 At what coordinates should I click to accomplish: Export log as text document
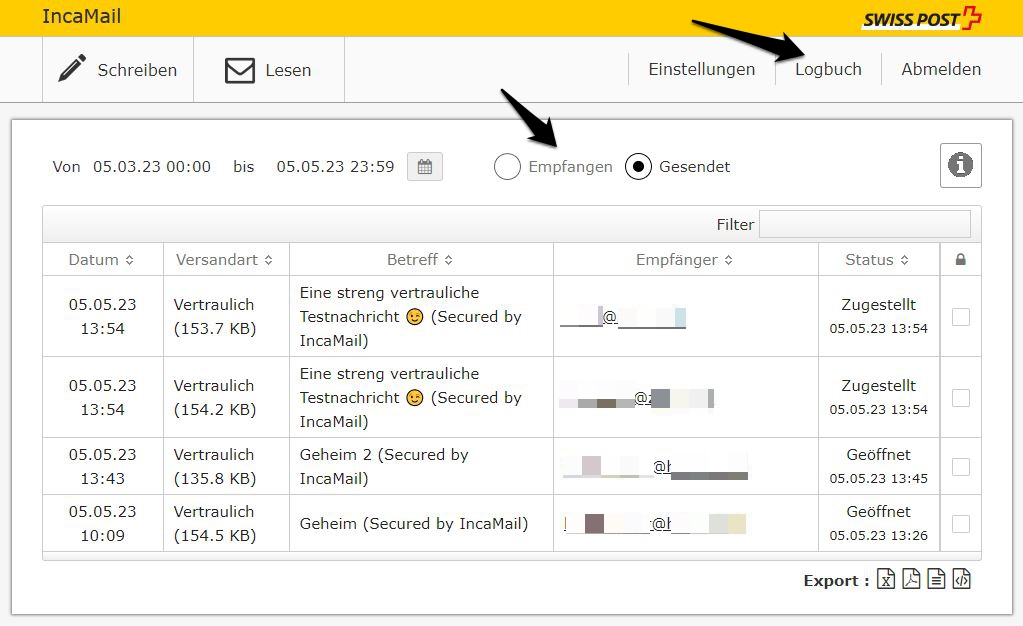tap(936, 579)
